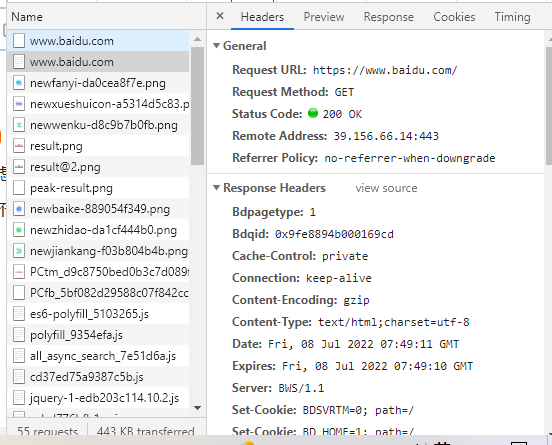The width and height of the screenshot is (552, 445).
Task: Select the second www.baidu.com request
Action: (x=98, y=62)
